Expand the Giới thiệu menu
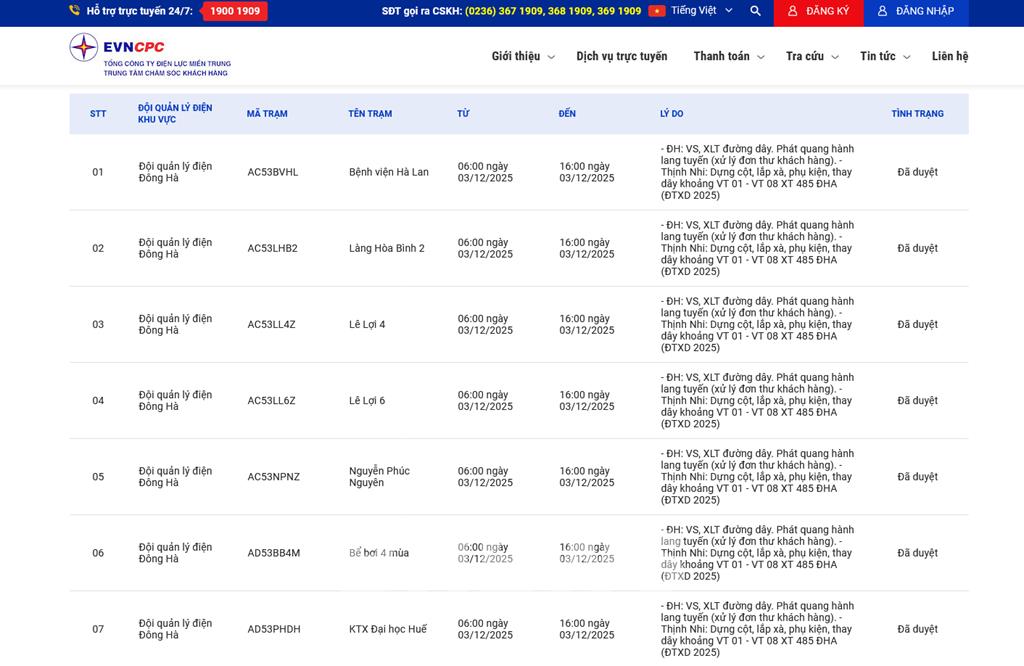Image resolution: width=1024 pixels, height=666 pixels. (522, 56)
